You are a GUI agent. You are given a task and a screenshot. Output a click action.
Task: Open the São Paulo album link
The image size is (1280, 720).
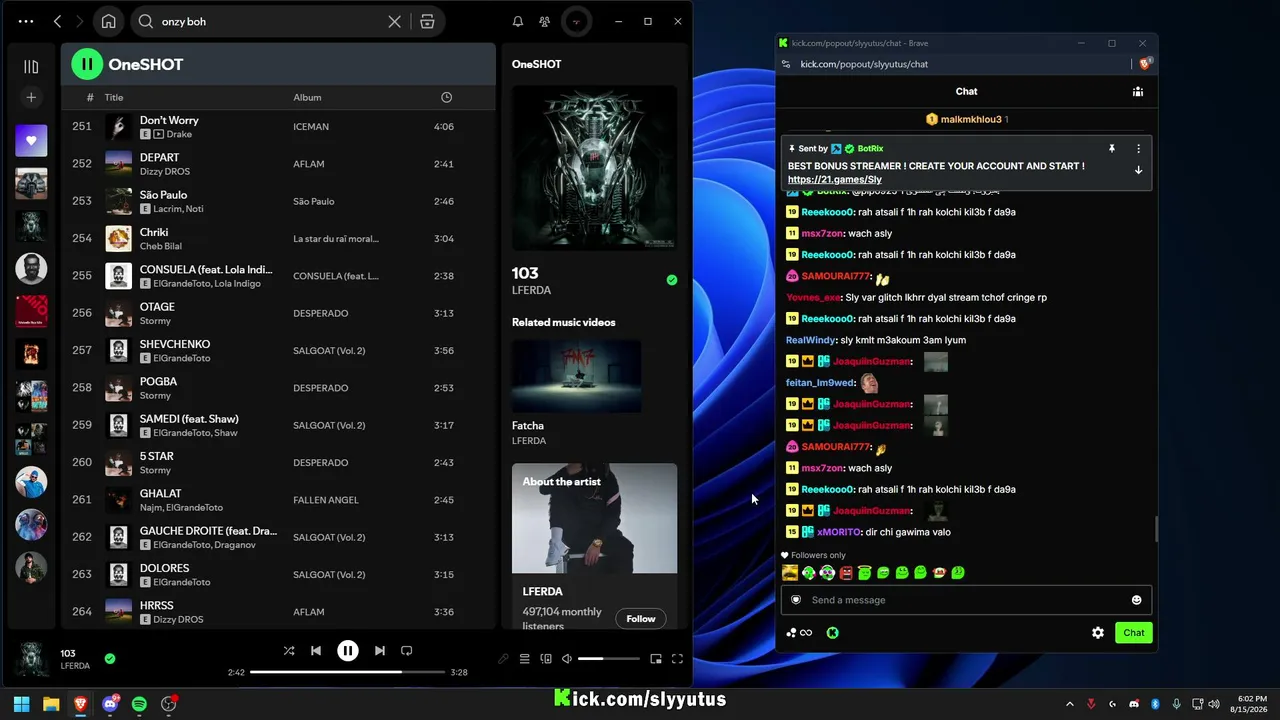pos(314,201)
